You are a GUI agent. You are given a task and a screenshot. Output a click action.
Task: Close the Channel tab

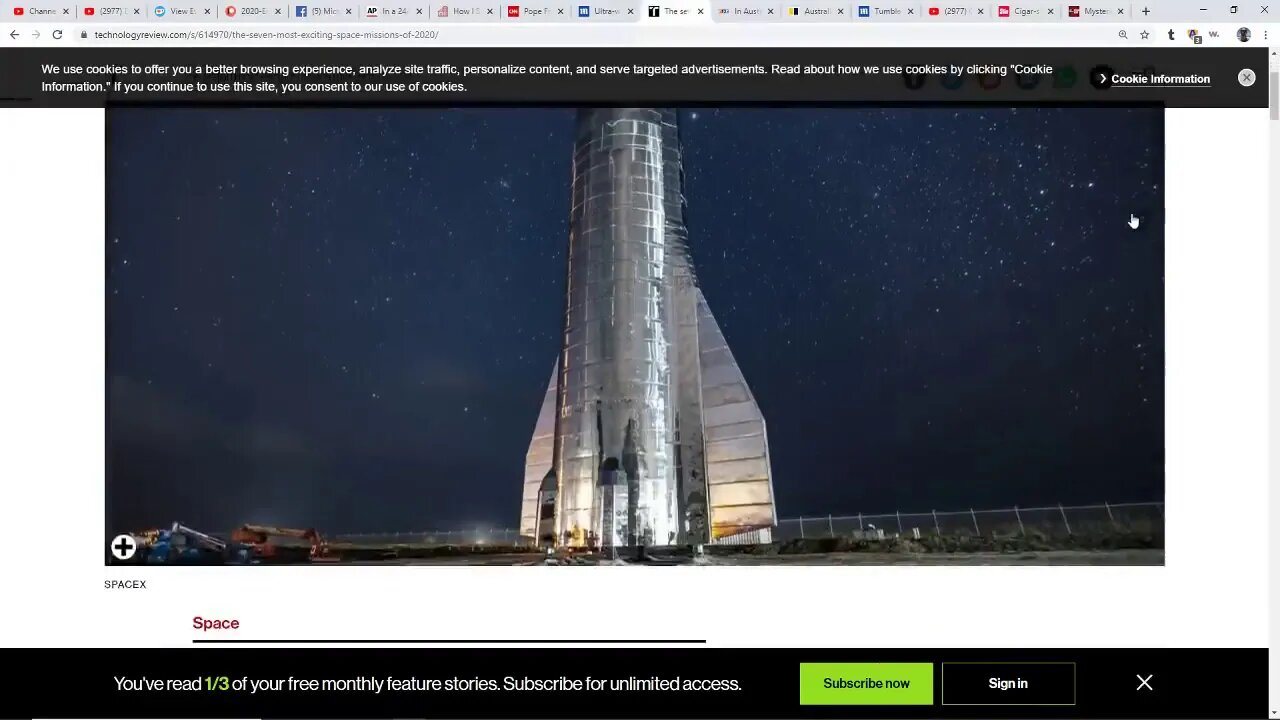[x=66, y=11]
